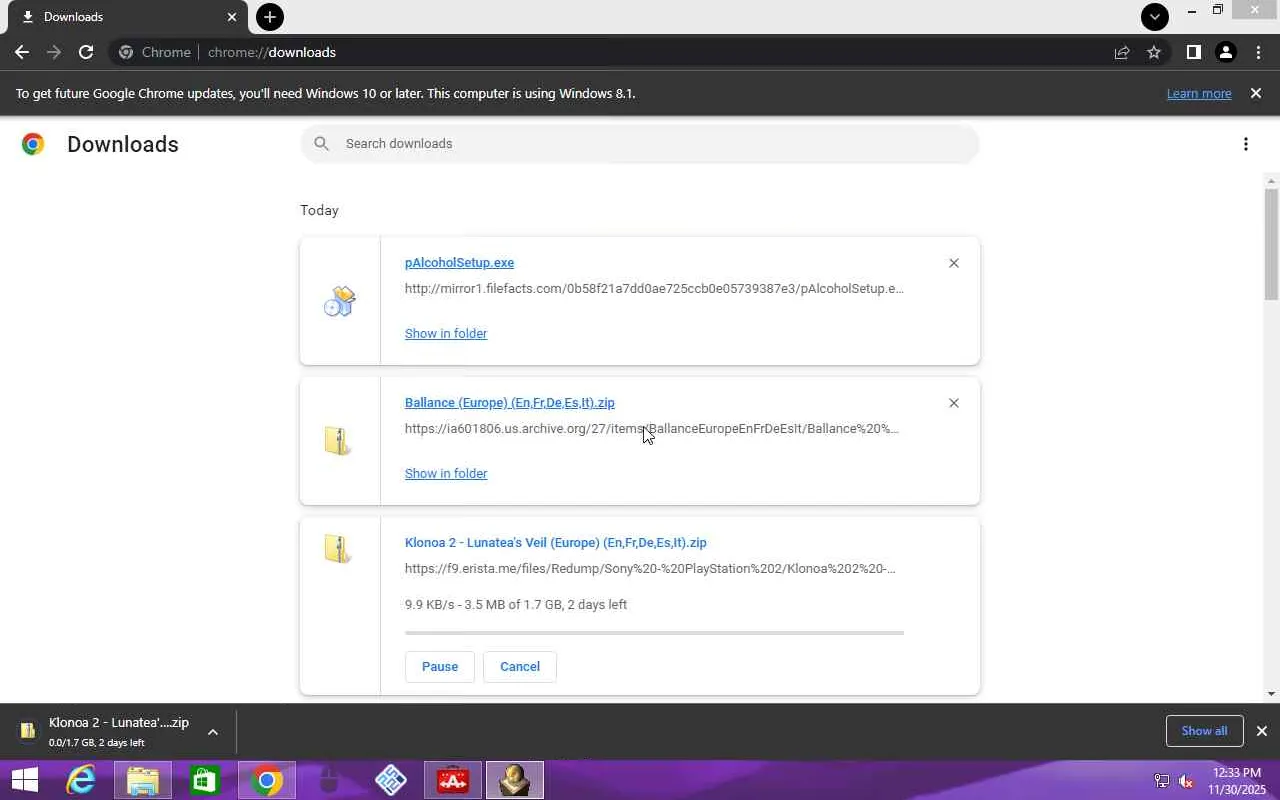
Task: Click the pAlcoholSetup.exe installer file icon
Action: pos(340,300)
